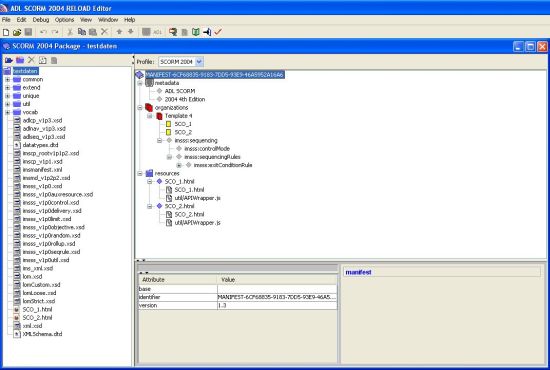Collapse the organizations tree node

(x=140, y=108)
